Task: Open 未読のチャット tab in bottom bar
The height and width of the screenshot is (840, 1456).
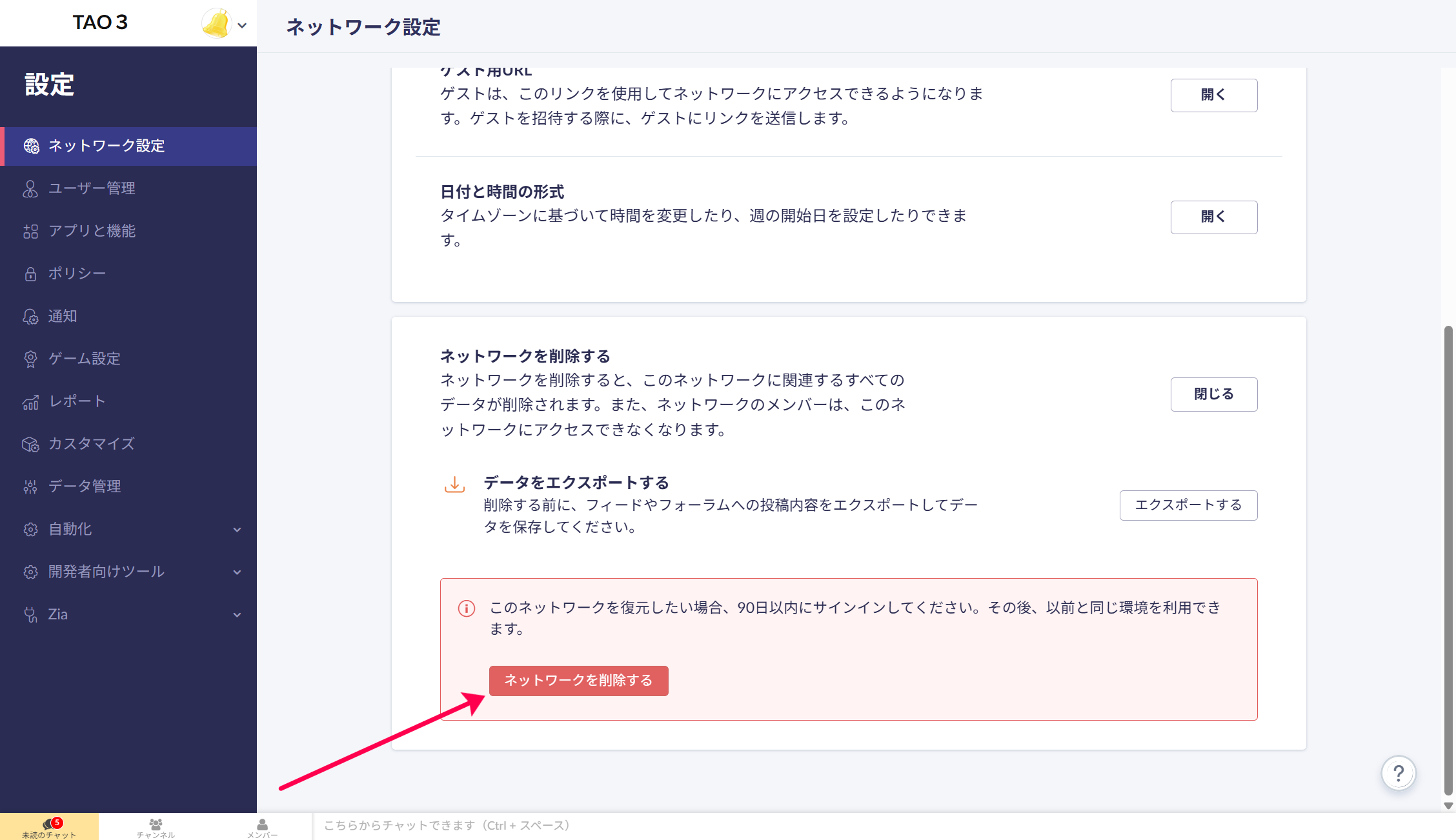Action: (x=49, y=827)
